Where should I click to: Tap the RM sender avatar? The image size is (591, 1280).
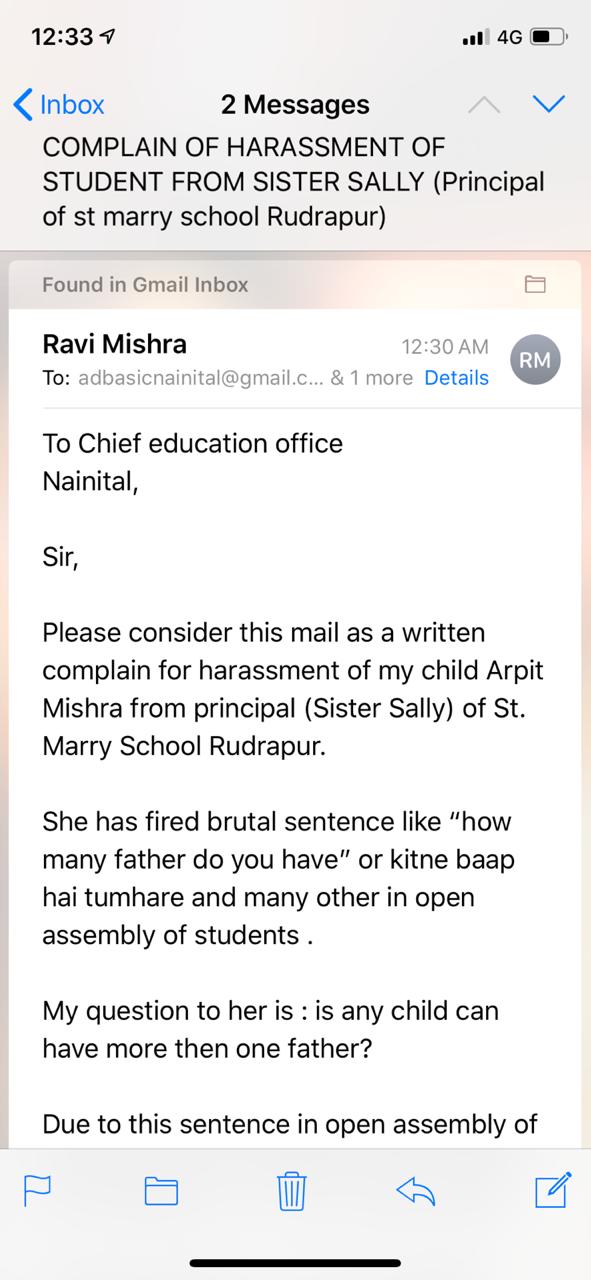(535, 361)
